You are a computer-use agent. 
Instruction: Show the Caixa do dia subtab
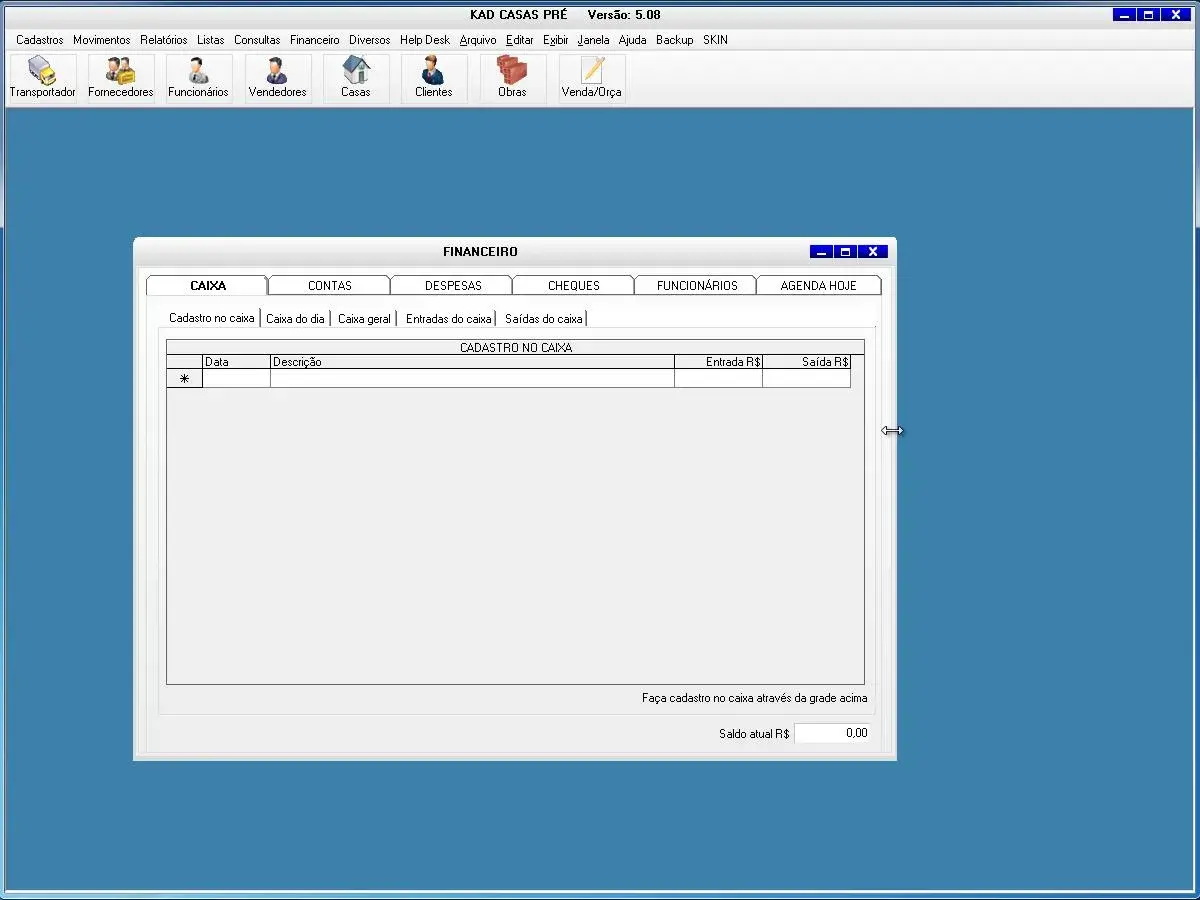(x=295, y=319)
